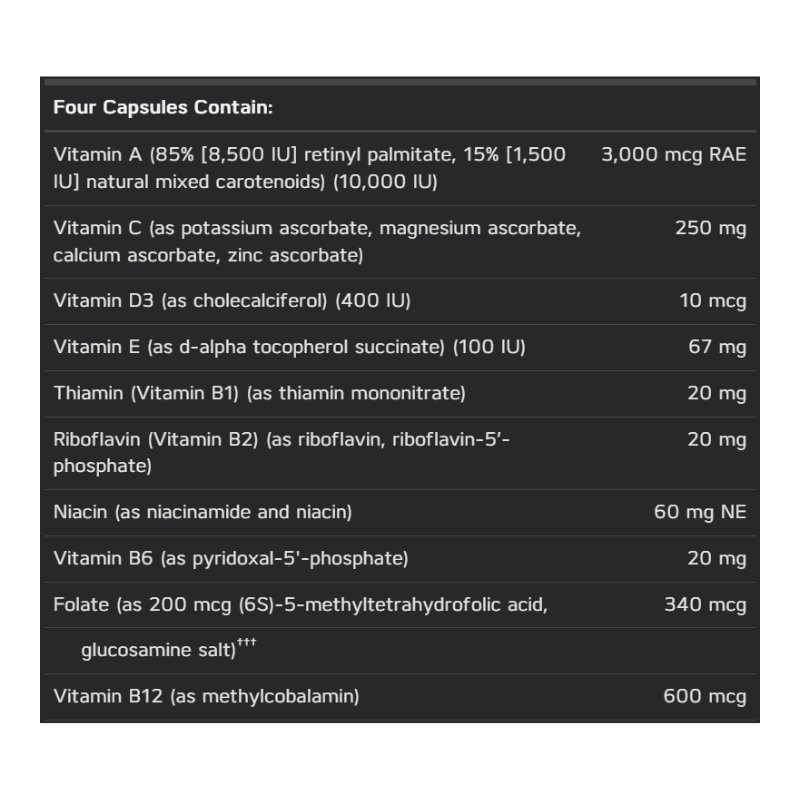Select the Vitamin D3 cholecalciferol row
This screenshot has height=800, width=800.
pyautogui.click(x=232, y=301)
